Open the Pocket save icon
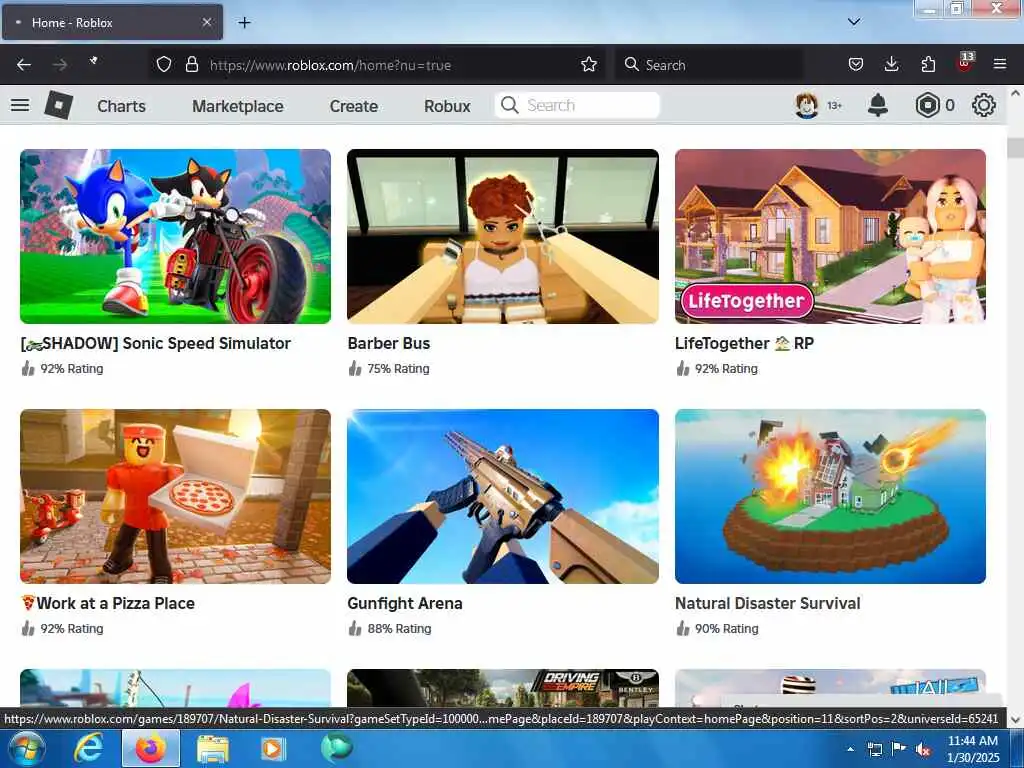 tap(856, 65)
